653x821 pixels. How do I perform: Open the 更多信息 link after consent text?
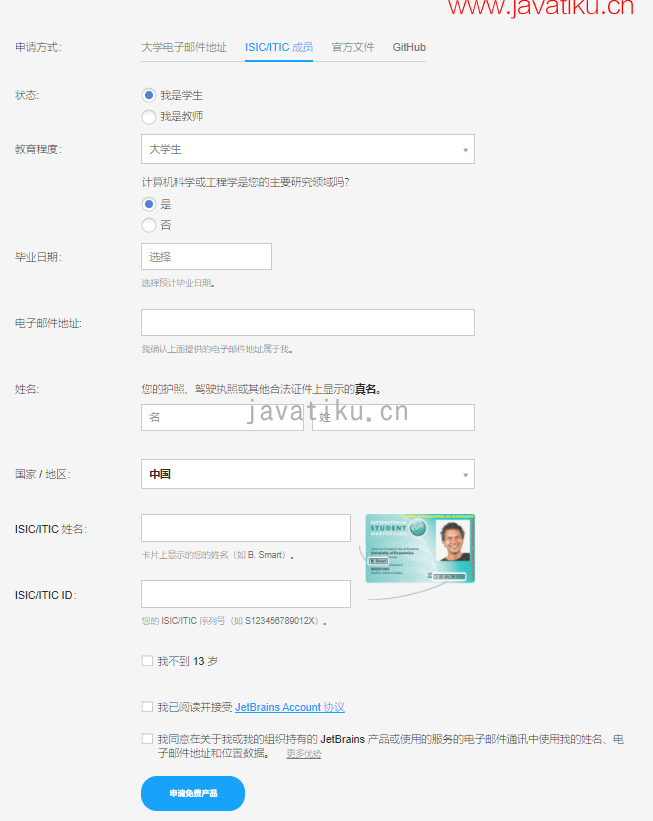pyautogui.click(x=304, y=753)
